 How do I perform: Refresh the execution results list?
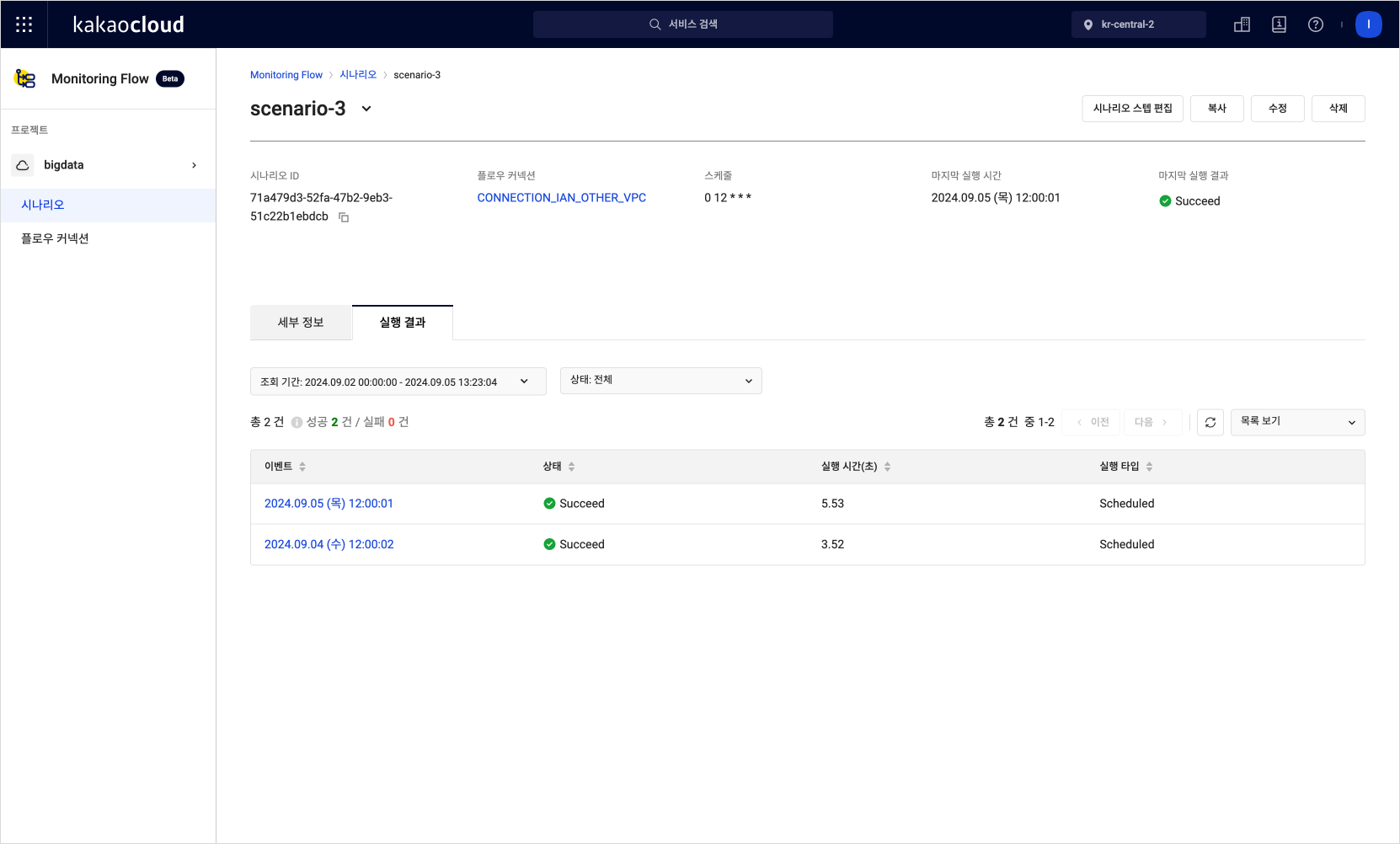tap(1210, 422)
